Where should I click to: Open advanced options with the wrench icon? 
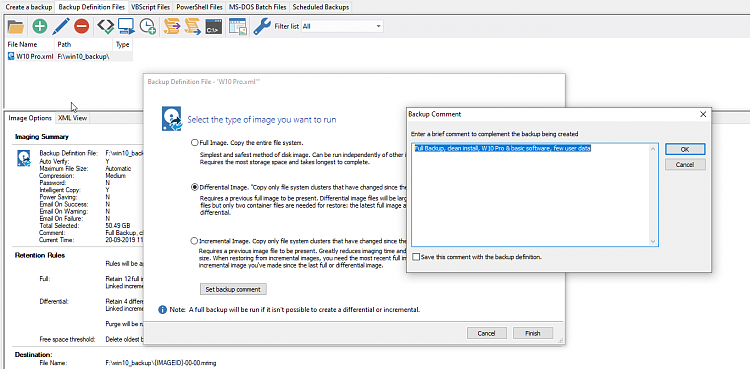click(x=262, y=26)
